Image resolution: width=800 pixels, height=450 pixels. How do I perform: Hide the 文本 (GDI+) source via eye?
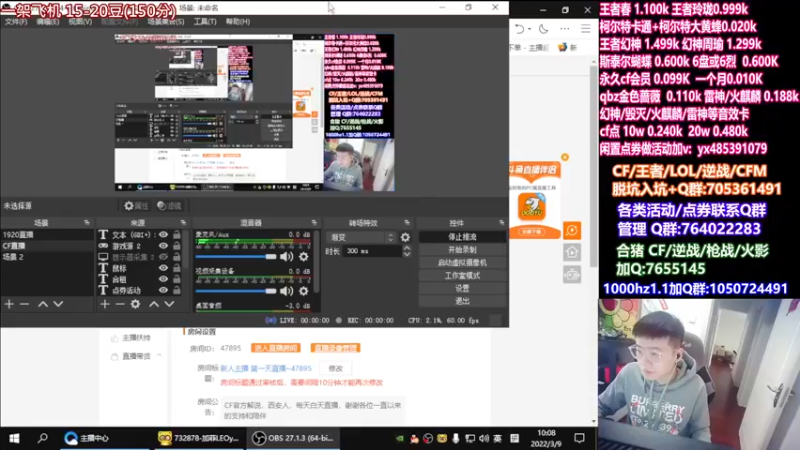163,235
